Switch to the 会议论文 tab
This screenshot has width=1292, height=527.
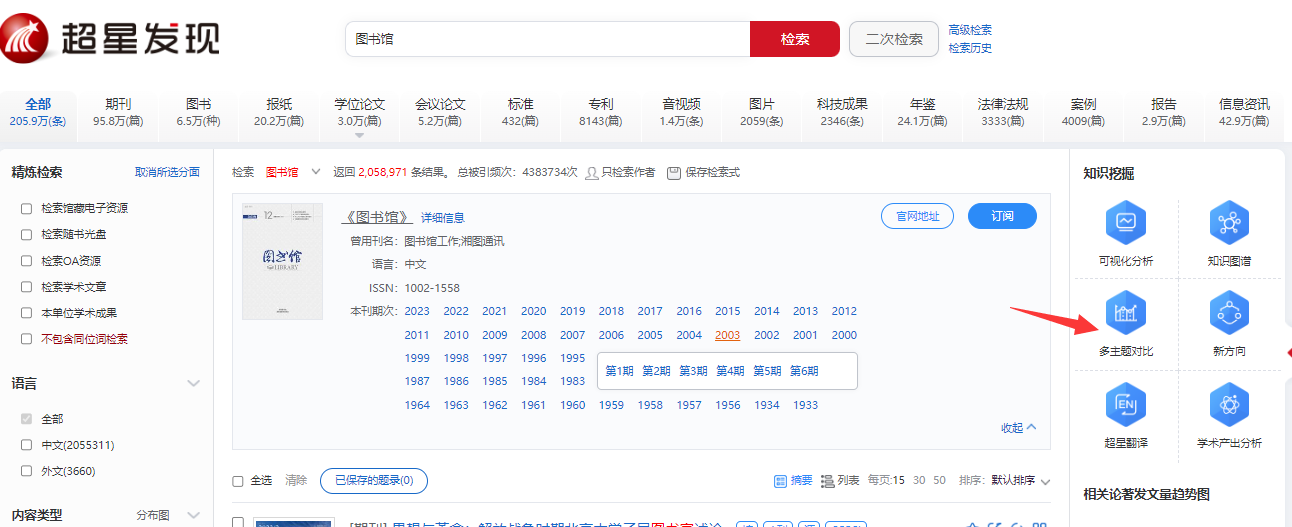click(440, 112)
